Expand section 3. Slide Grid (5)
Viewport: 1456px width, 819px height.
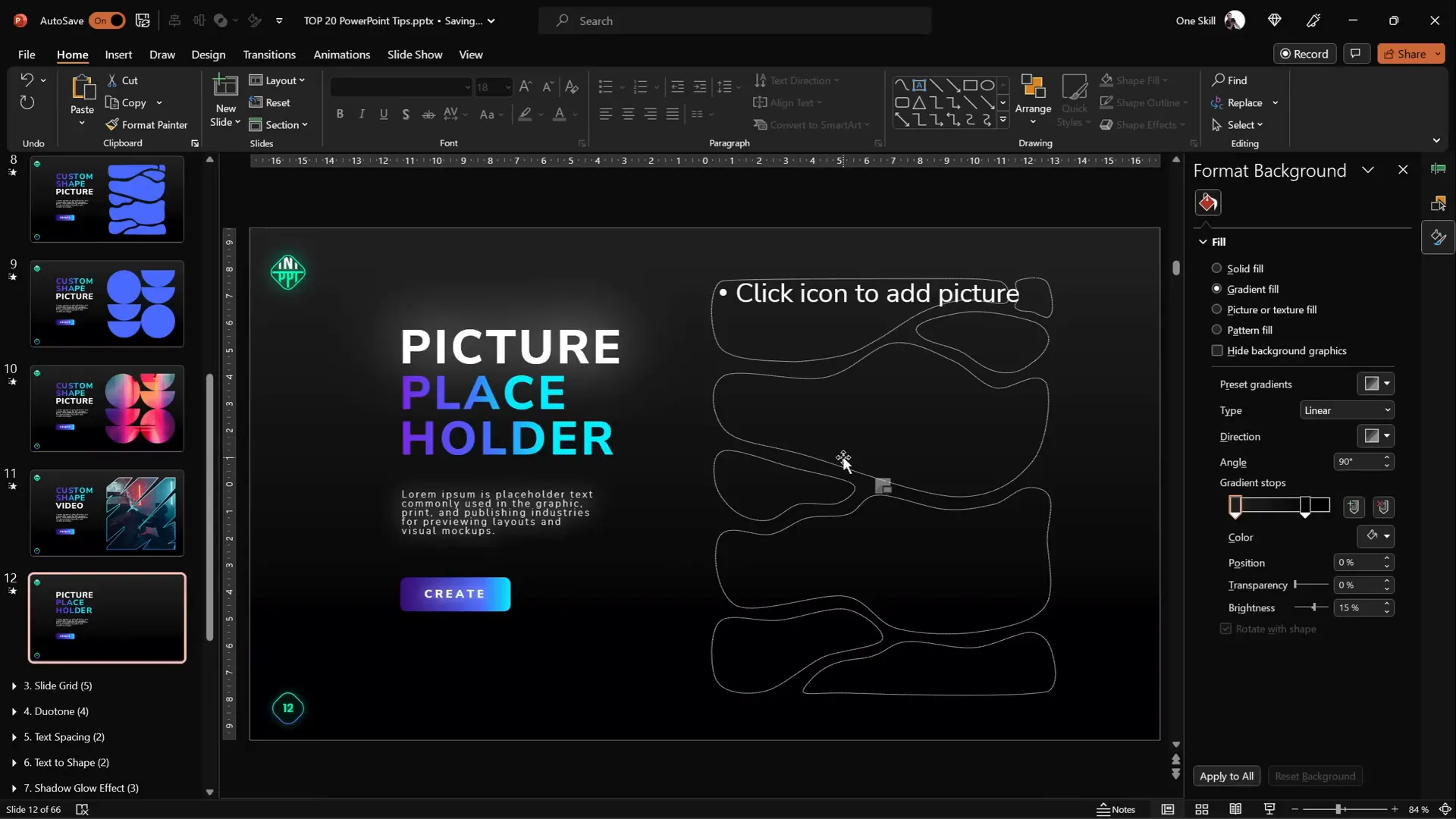[x=14, y=686]
